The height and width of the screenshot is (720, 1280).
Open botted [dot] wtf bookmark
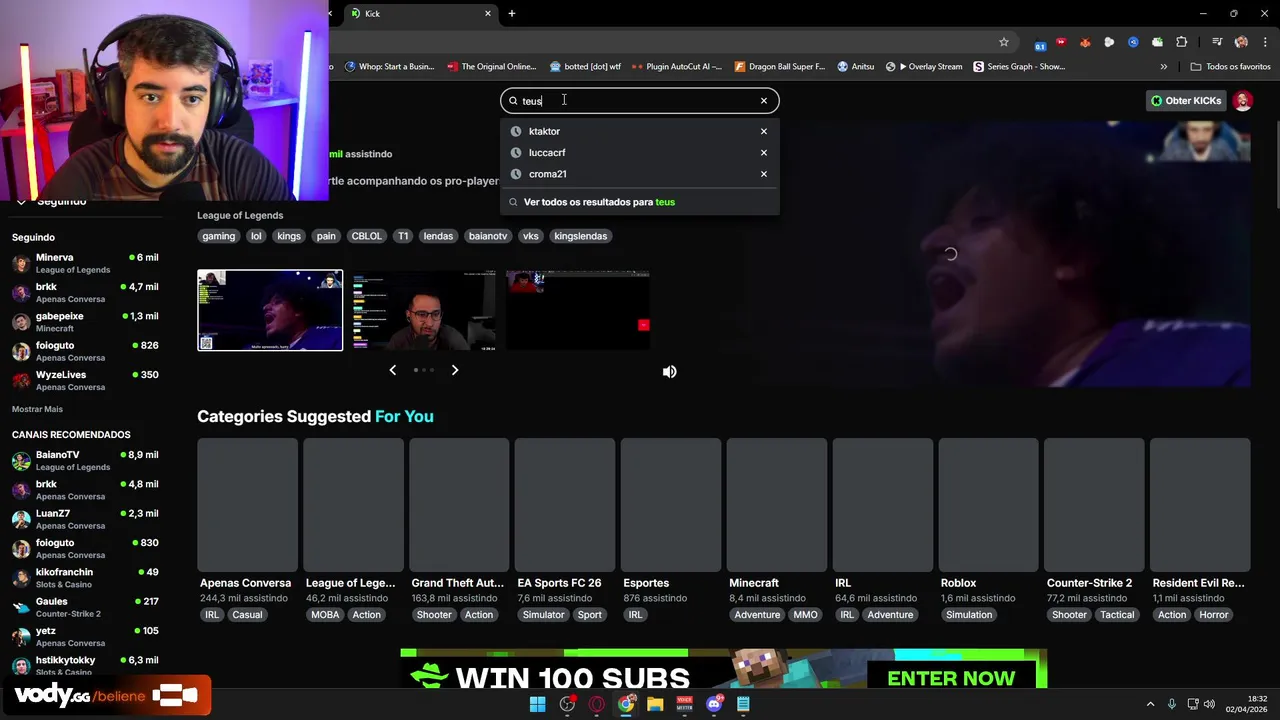point(585,67)
